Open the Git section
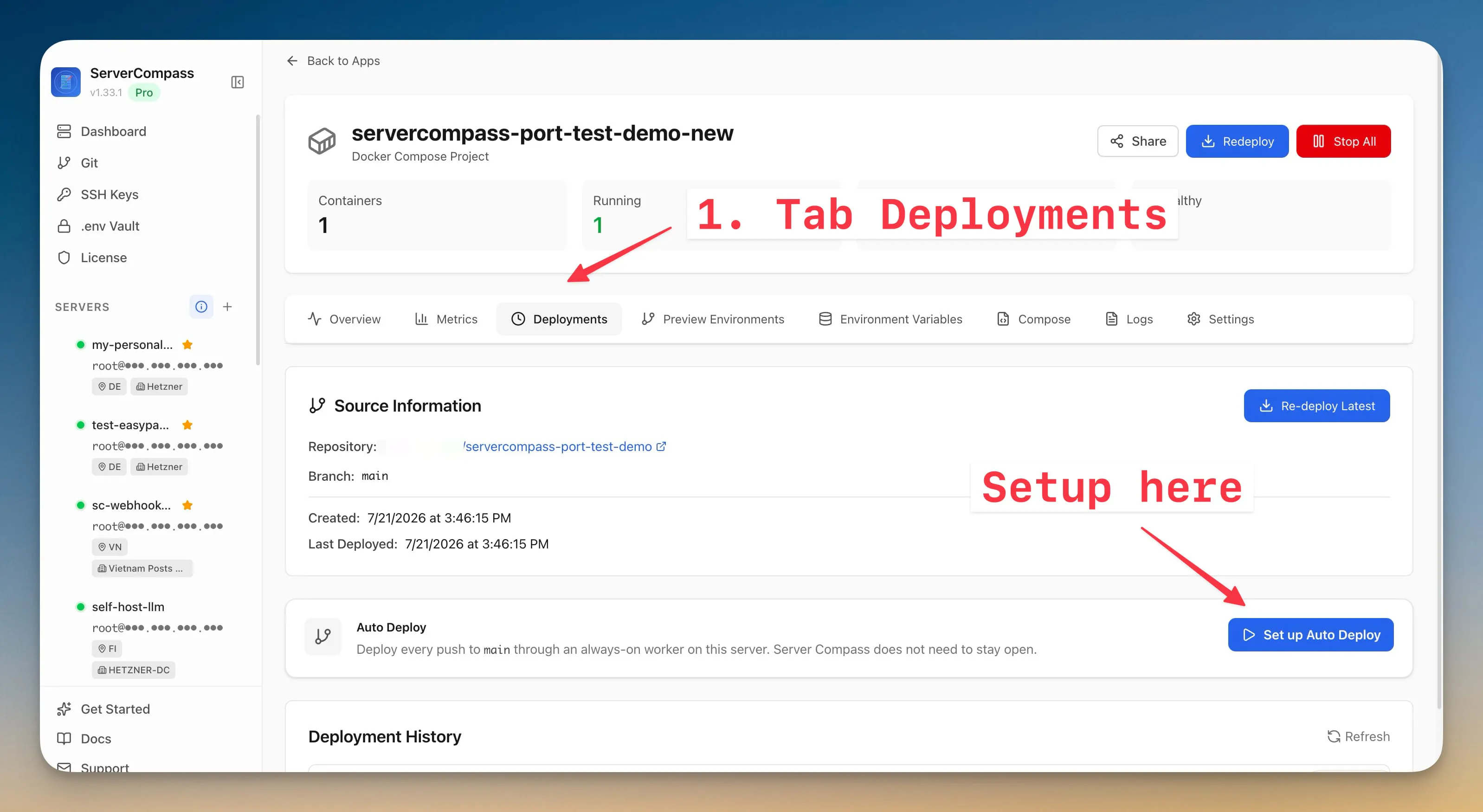Screen dimensions: 1483x812 (89, 163)
